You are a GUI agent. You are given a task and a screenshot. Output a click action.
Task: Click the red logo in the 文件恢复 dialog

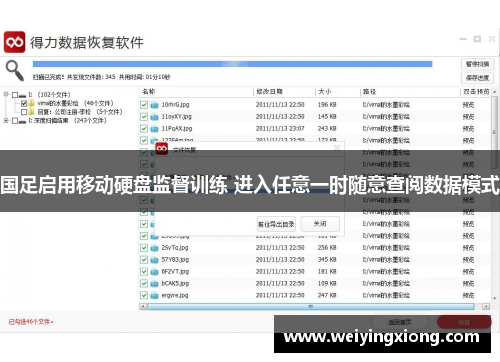[162, 149]
